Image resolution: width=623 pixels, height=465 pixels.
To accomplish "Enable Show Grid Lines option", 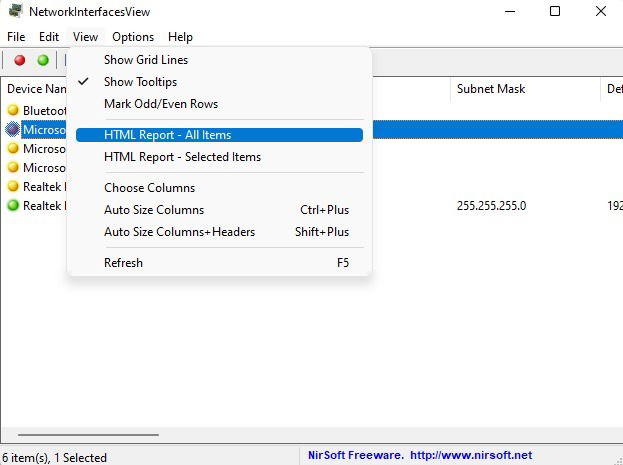I will [146, 60].
